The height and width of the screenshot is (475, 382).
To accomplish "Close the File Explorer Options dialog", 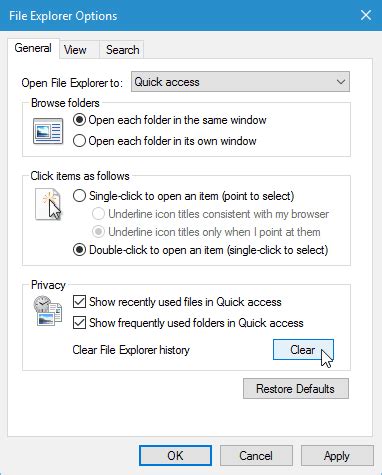I will (x=366, y=15).
